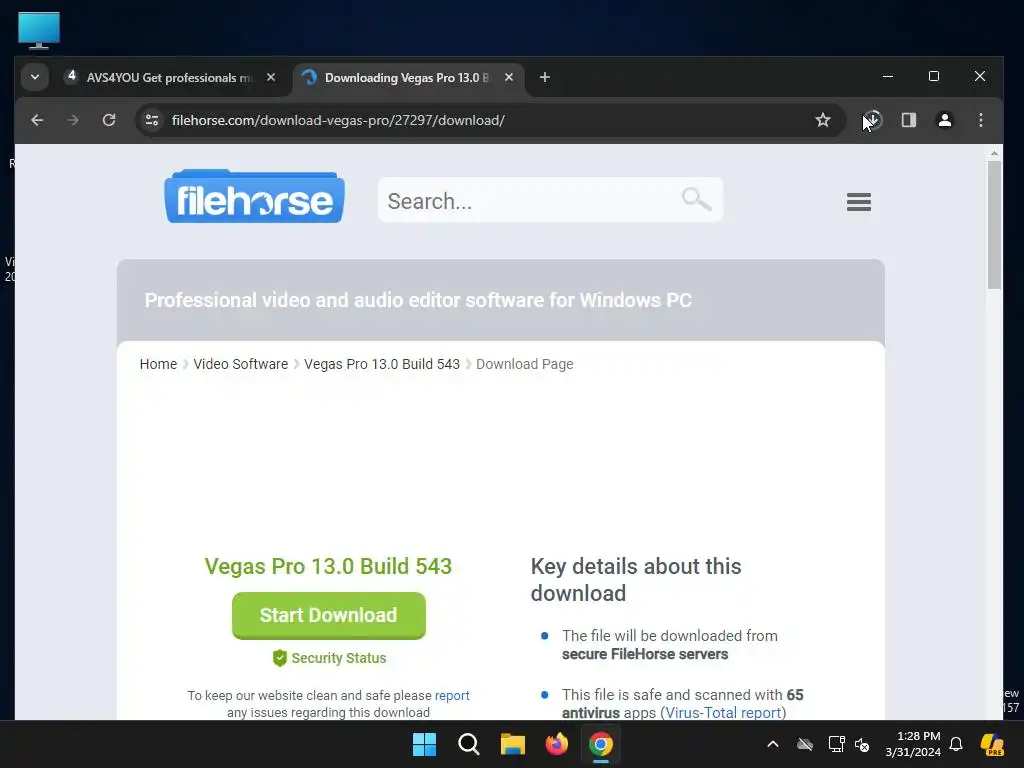This screenshot has height=768, width=1024.
Task: Open Chrome downloads icon in toolbar
Action: click(873, 120)
